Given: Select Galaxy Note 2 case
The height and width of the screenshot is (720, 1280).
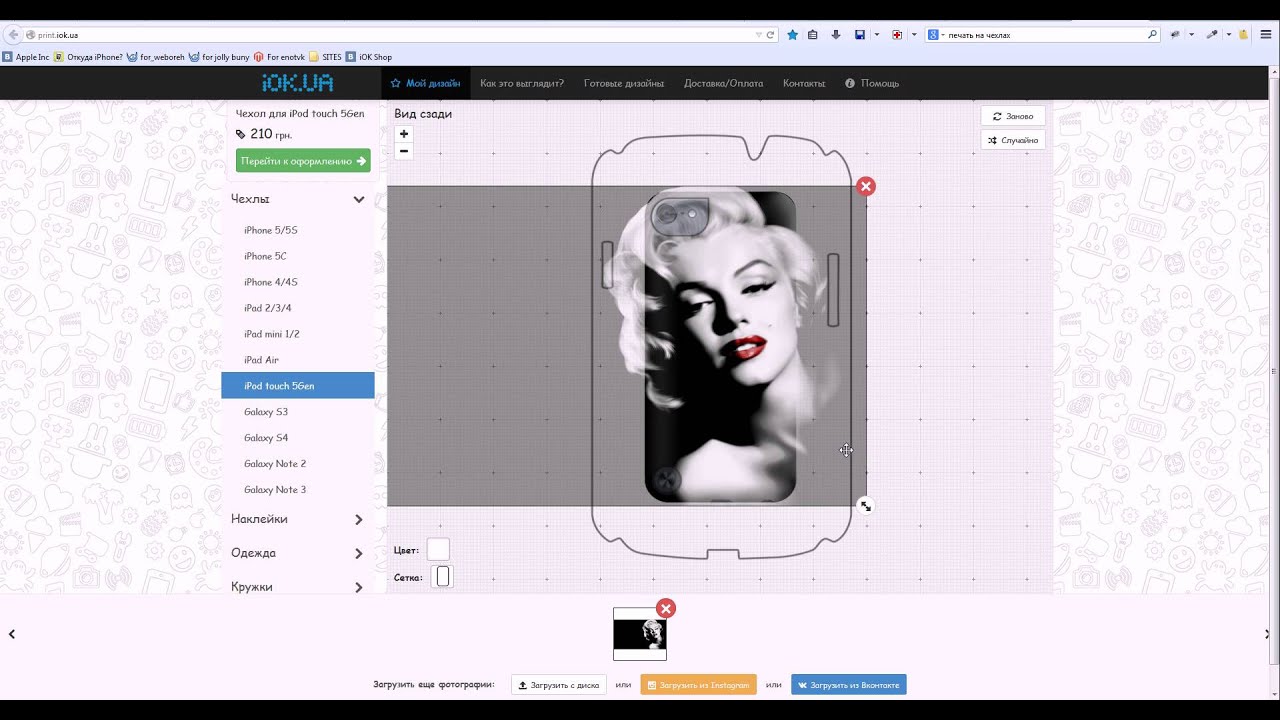Looking at the screenshot, I should [x=298, y=464].
